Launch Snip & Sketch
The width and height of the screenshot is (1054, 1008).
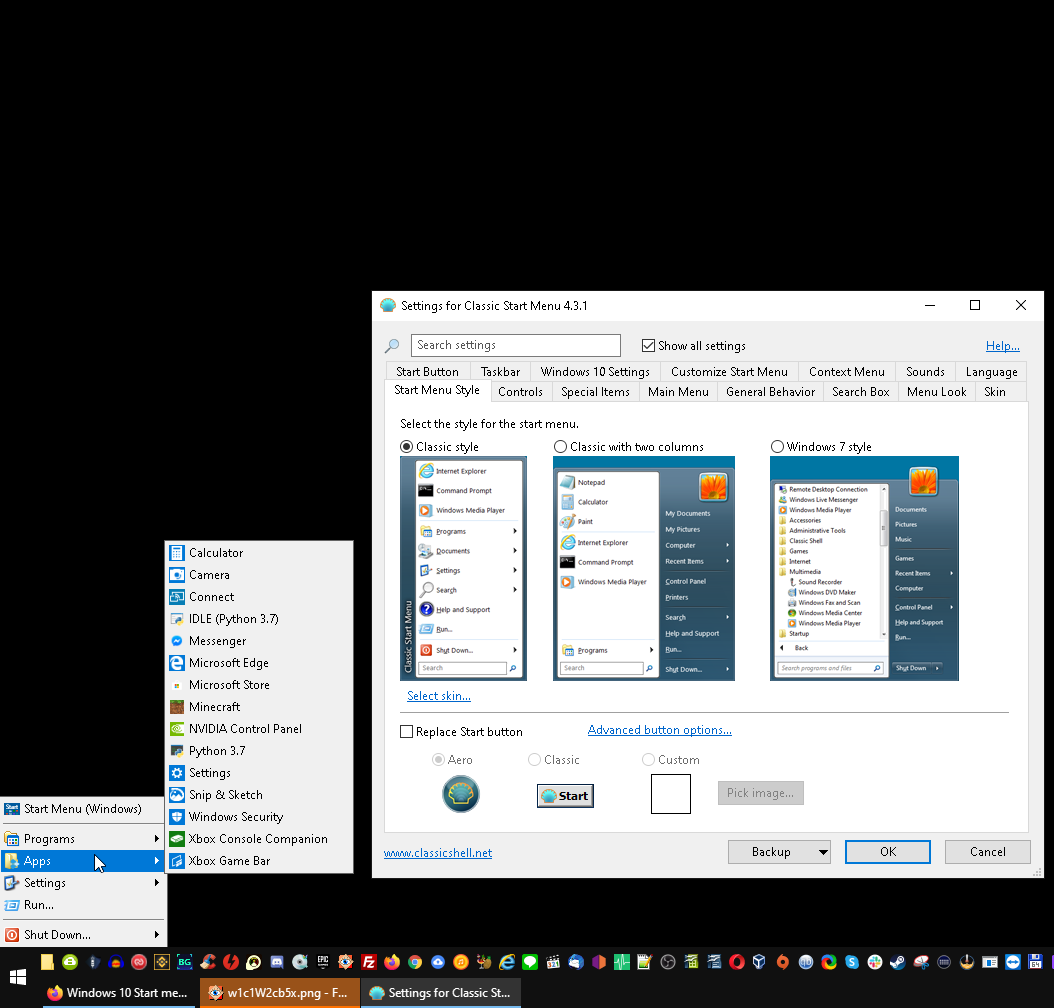(259, 795)
